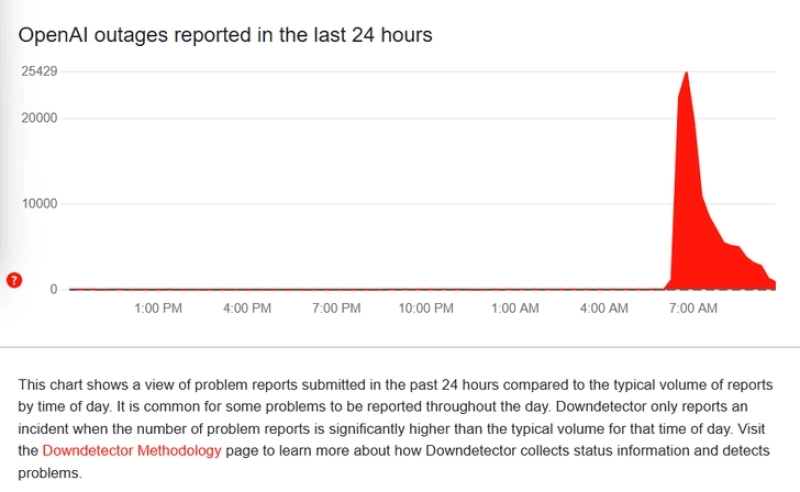Click the chart title about OpenAI outages
This screenshot has height=492, width=800.
click(225, 35)
